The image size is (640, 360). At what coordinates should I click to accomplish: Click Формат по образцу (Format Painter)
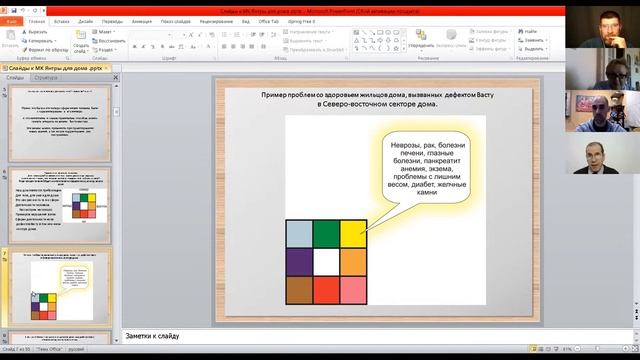pyautogui.click(x=45, y=50)
